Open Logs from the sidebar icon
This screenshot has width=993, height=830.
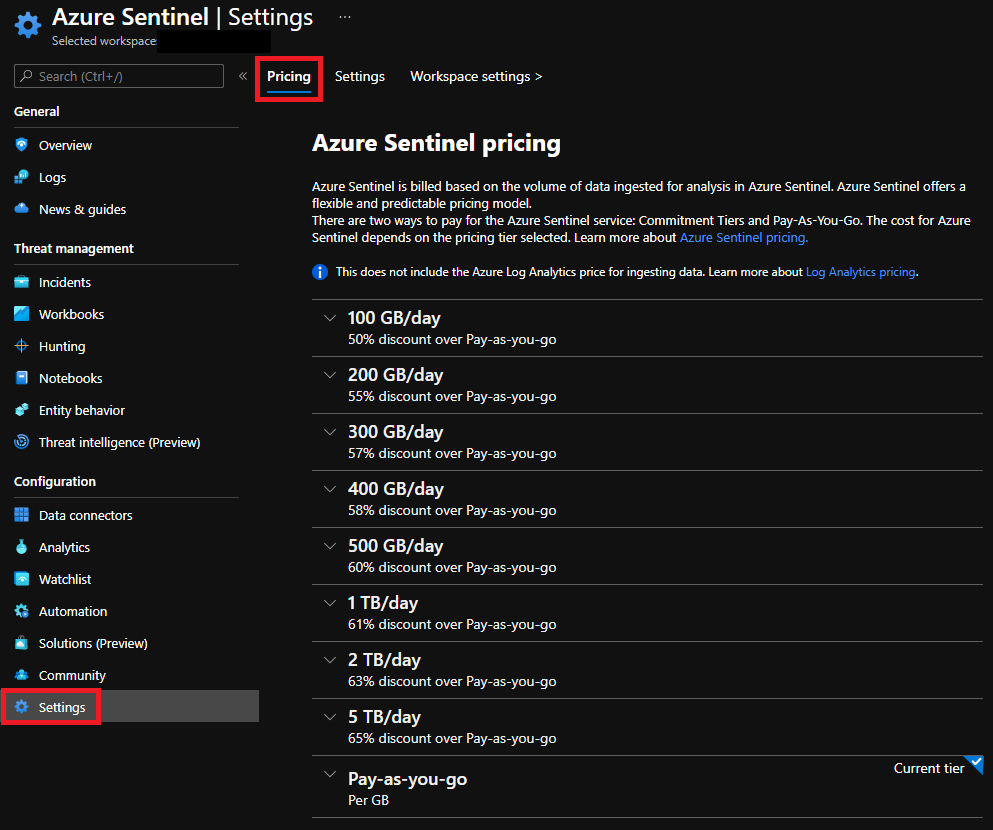click(22, 177)
